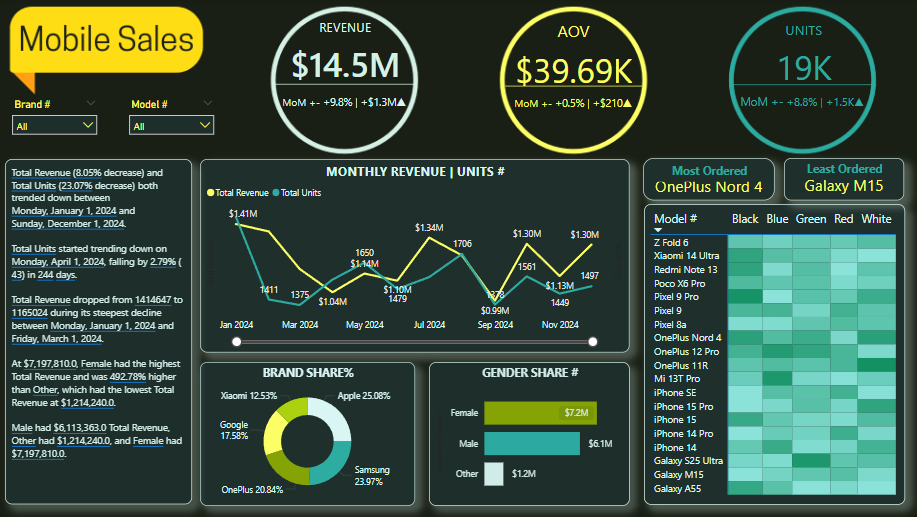This screenshot has width=917, height=517.
Task: Click the GENDER SHARE # chart title
Action: [530, 373]
